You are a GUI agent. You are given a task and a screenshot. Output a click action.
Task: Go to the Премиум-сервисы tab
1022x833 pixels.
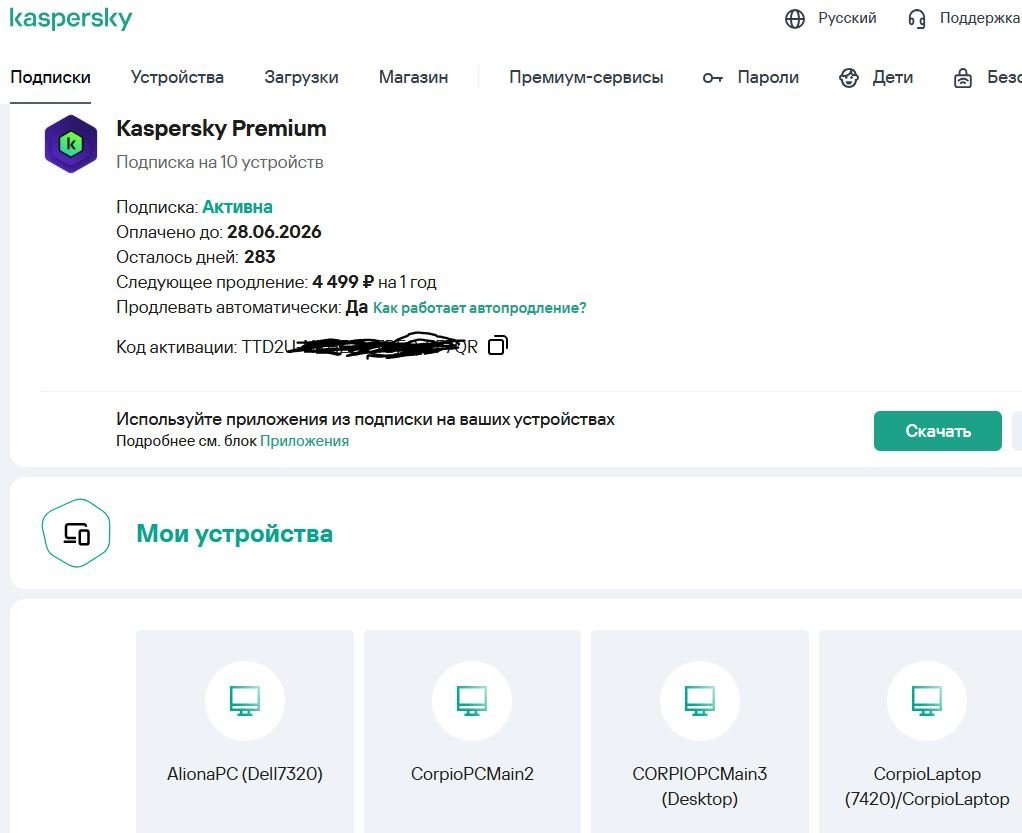point(586,77)
